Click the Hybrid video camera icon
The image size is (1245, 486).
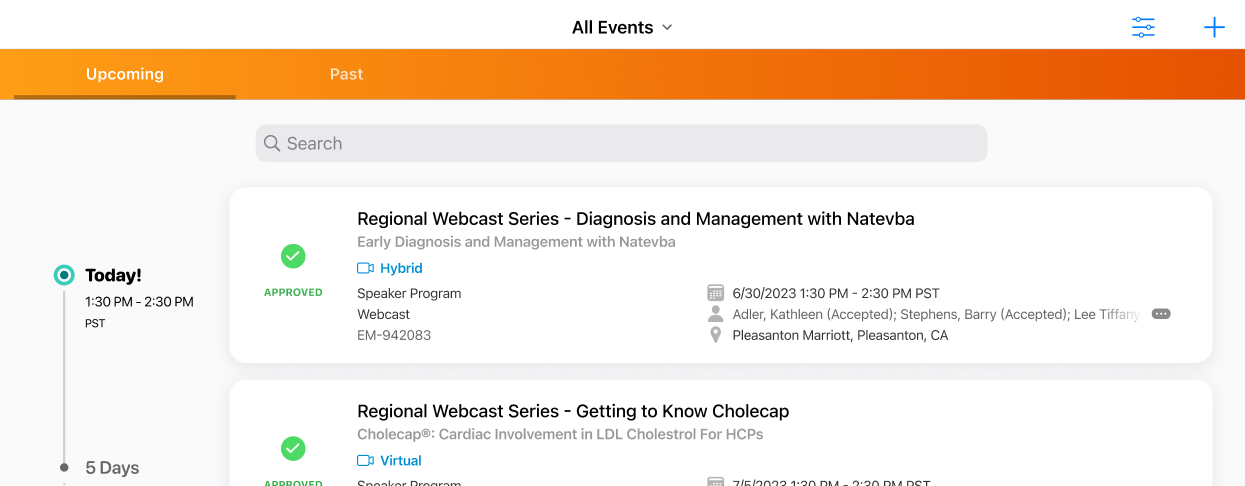point(365,268)
